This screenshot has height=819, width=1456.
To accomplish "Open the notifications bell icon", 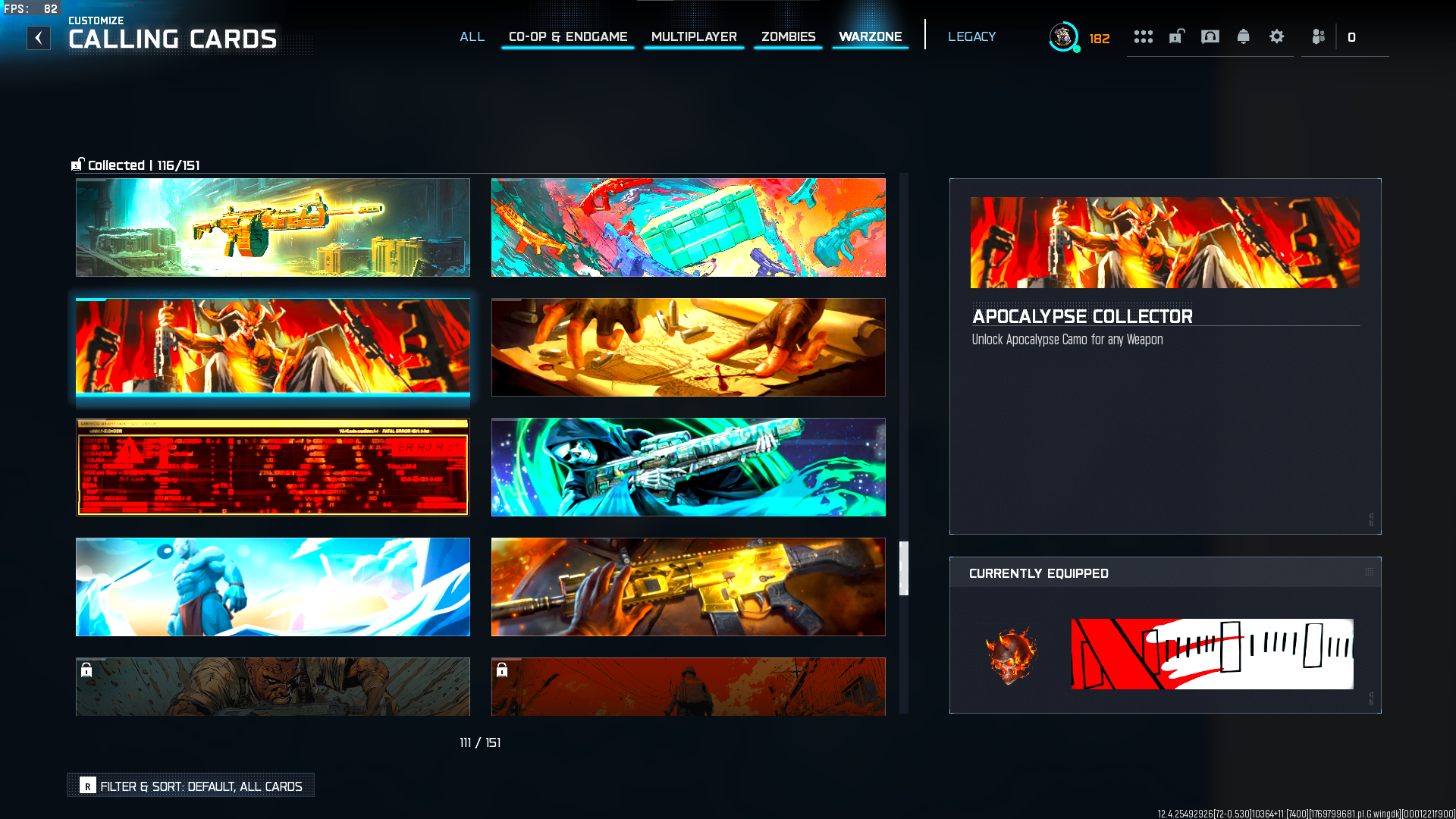I will point(1243,36).
